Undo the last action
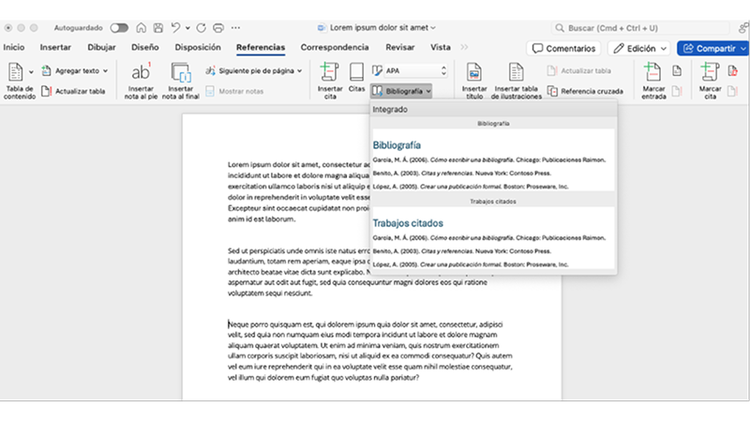750x422 pixels. point(176,28)
